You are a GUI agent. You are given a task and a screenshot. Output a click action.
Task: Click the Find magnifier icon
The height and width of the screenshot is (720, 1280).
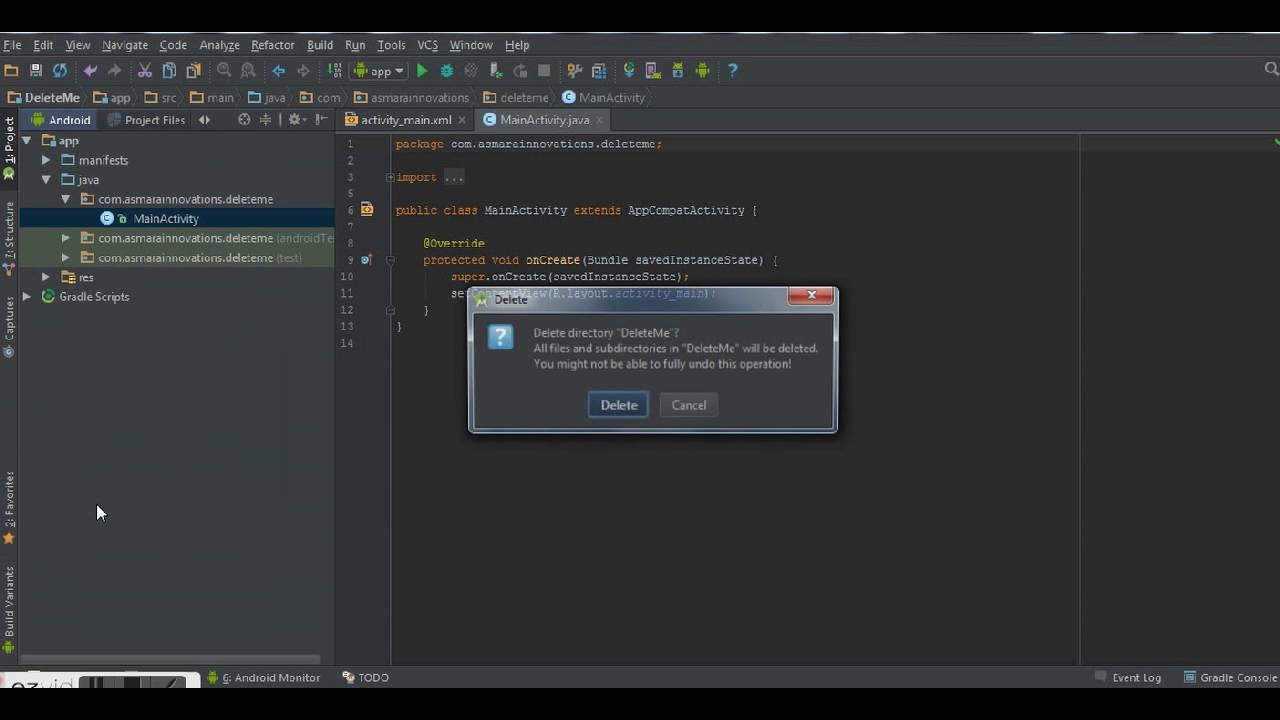coord(224,71)
